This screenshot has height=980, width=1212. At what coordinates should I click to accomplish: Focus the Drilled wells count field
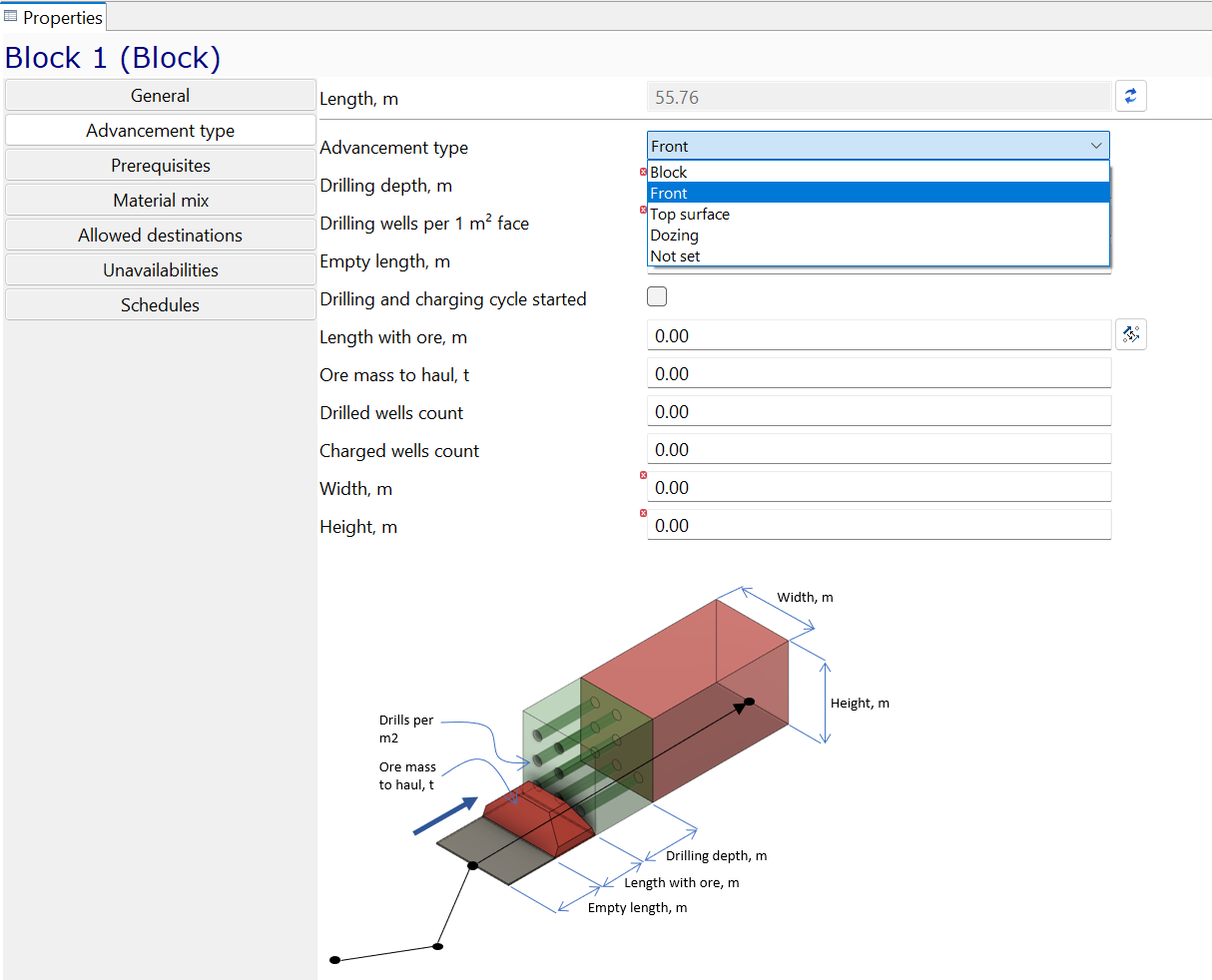tap(879, 411)
